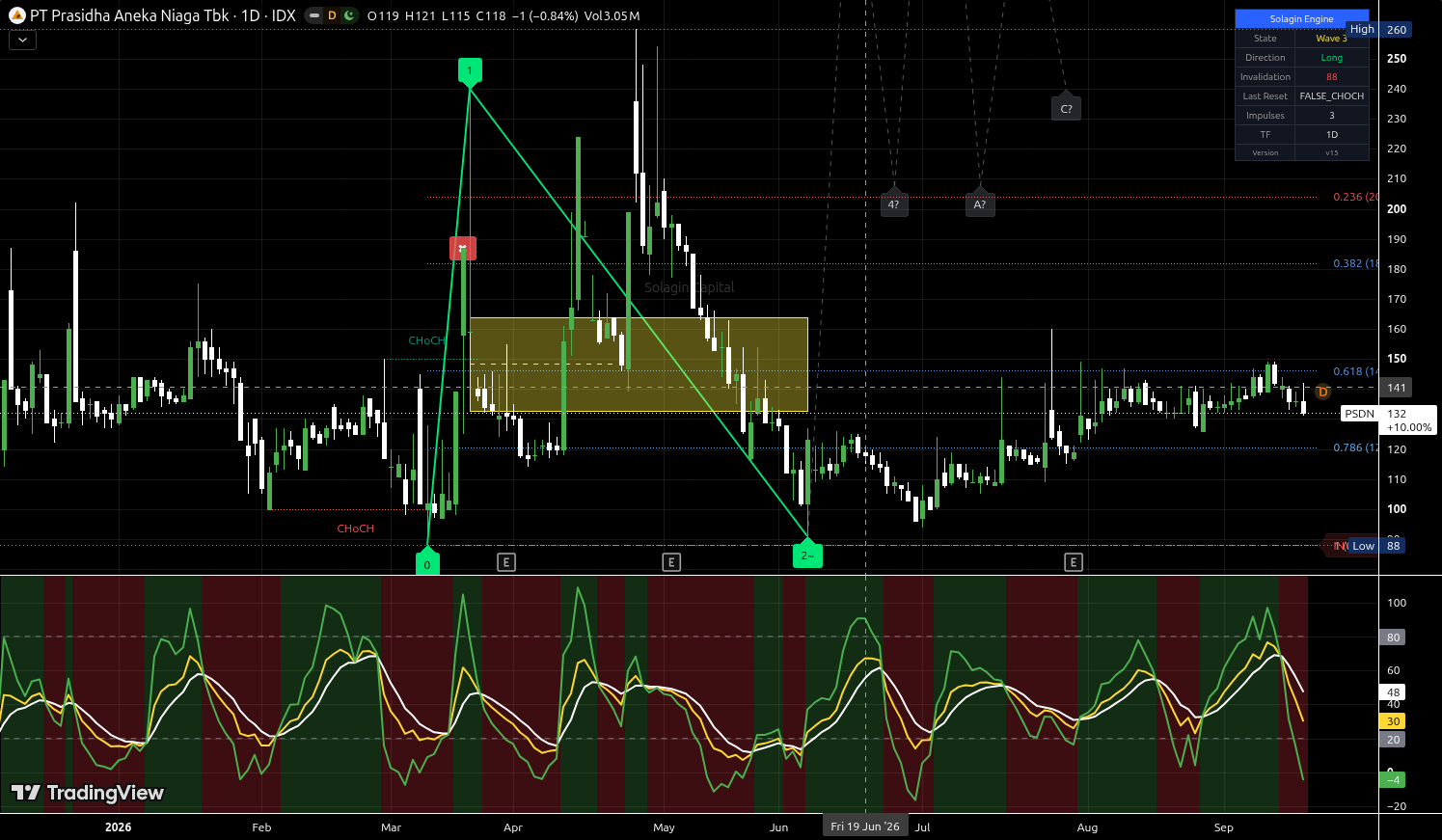Click the FALSE_CHOCH last reset value

click(x=1331, y=96)
